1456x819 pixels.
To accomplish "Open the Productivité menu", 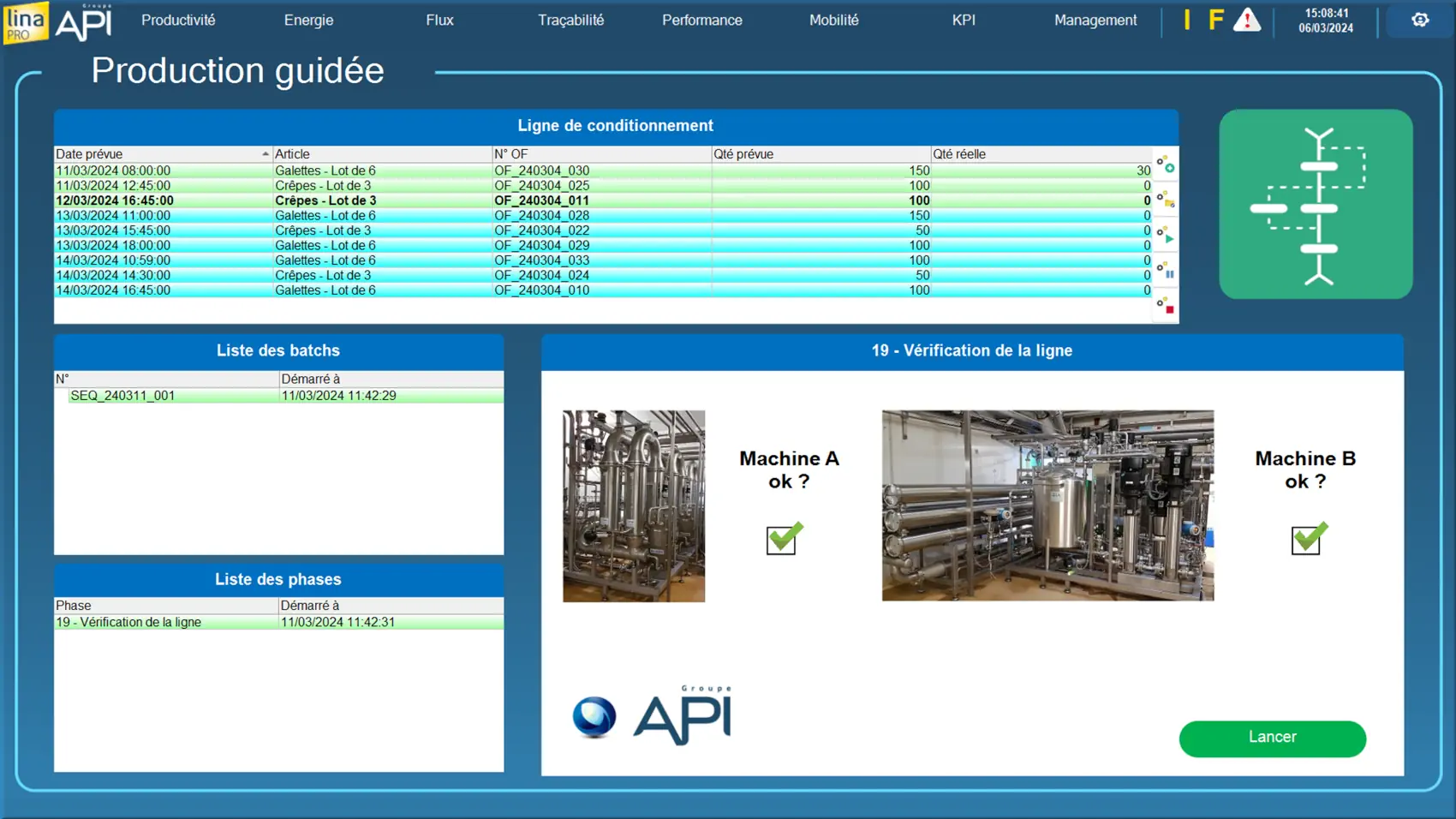I will (178, 21).
